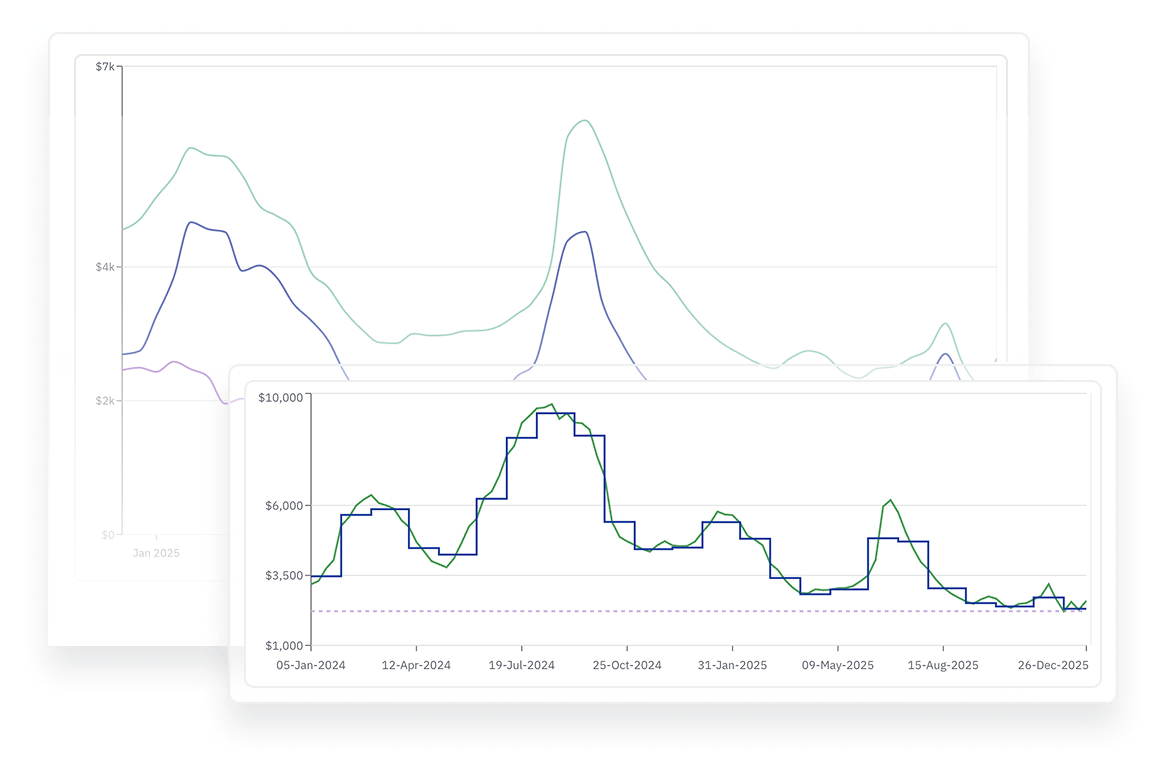
Task: Select the 12-Apr-2024 date label
Action: (415, 664)
